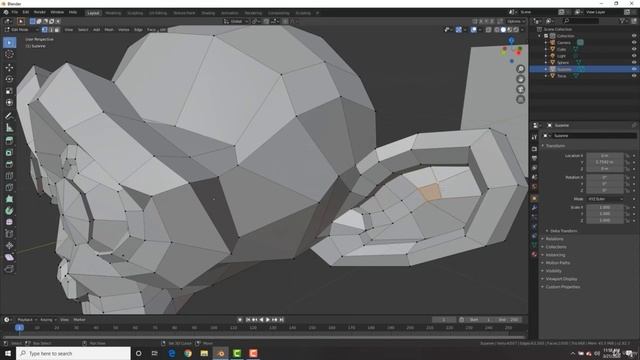Click the current frame marker on timeline
Screen dimensions: 640x360
tap(19, 328)
